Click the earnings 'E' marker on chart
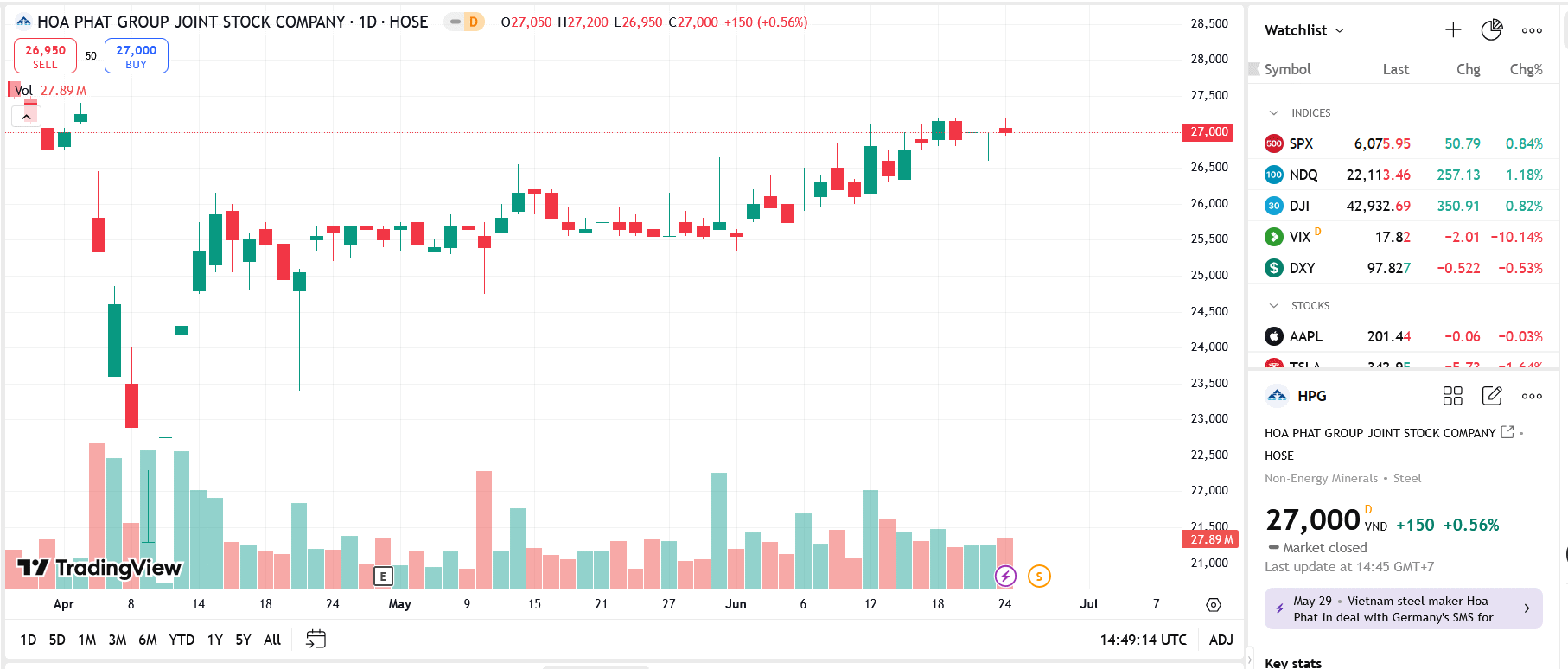The height and width of the screenshot is (669, 1568). [383, 577]
